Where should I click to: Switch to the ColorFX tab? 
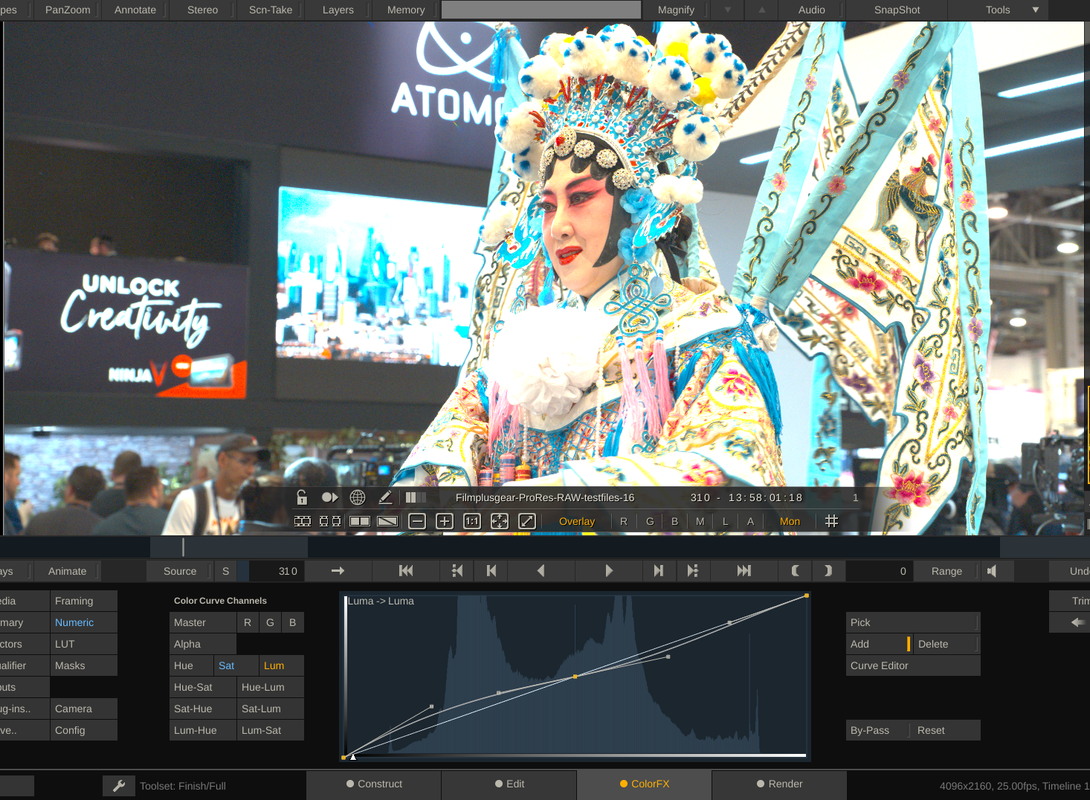coord(644,784)
